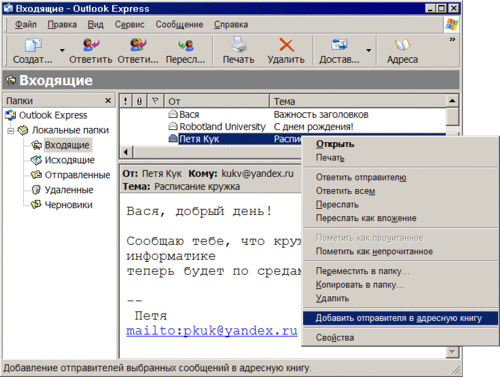The width and height of the screenshot is (500, 377).
Task: Select the Черновики folder
Action: 68,205
